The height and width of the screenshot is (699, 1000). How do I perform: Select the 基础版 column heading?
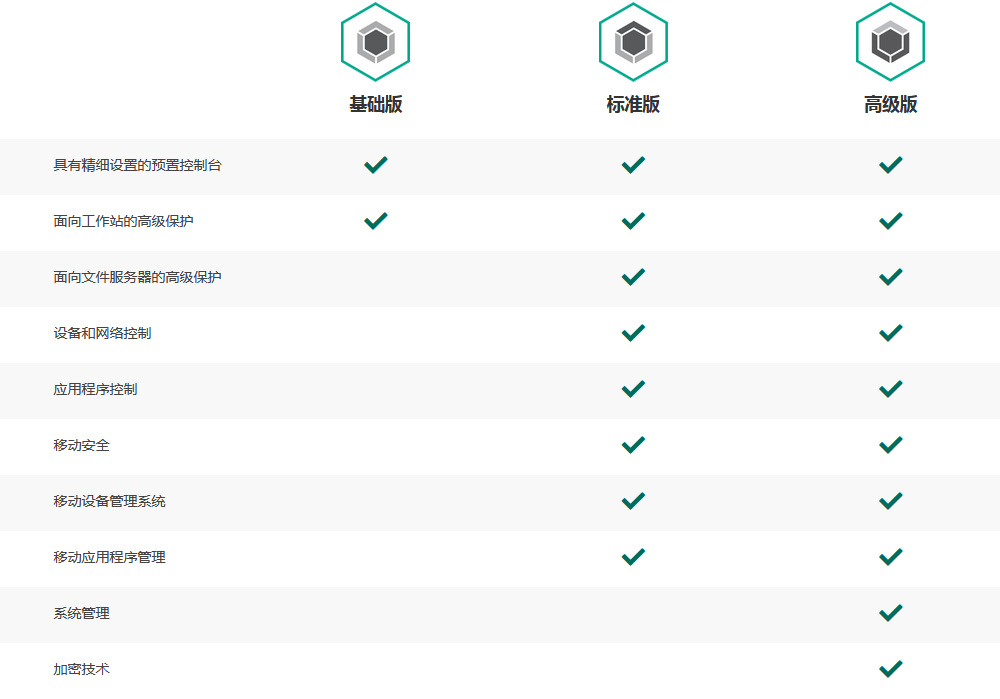coord(376,105)
